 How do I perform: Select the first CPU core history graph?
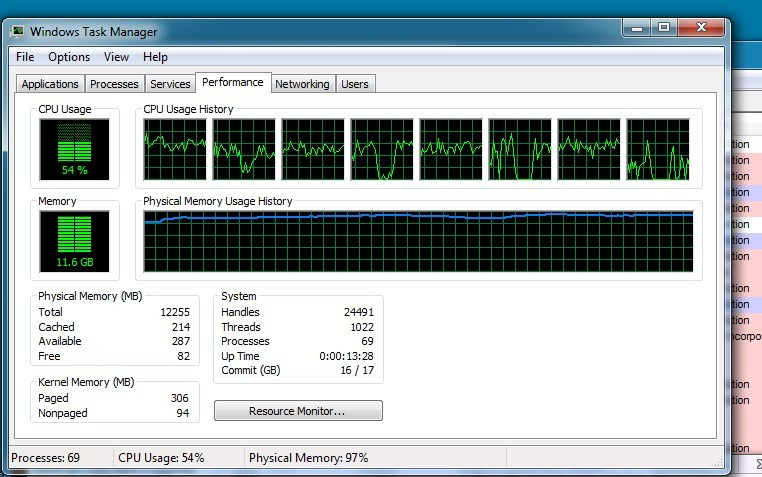pos(175,149)
